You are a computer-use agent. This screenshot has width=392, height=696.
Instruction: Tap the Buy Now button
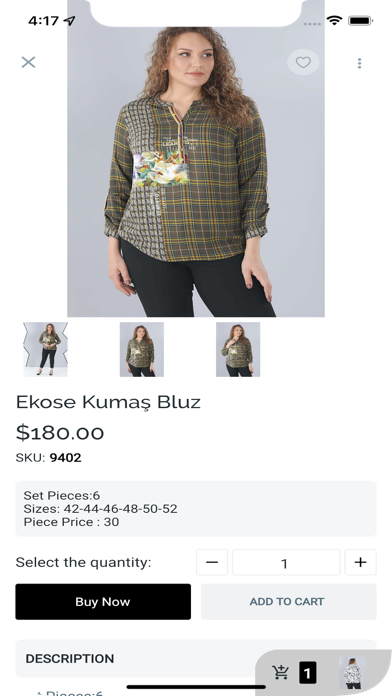[103, 601]
